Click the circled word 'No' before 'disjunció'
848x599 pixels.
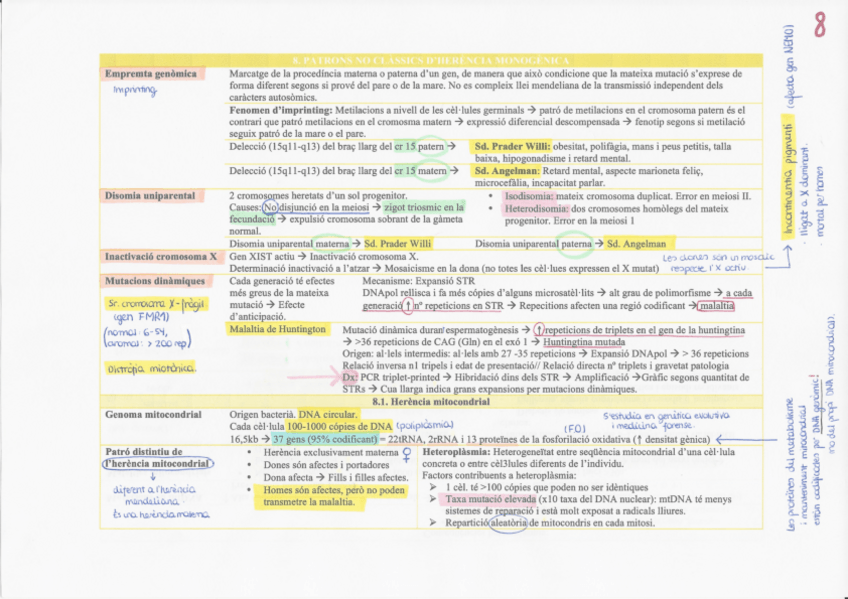[x=269, y=208]
